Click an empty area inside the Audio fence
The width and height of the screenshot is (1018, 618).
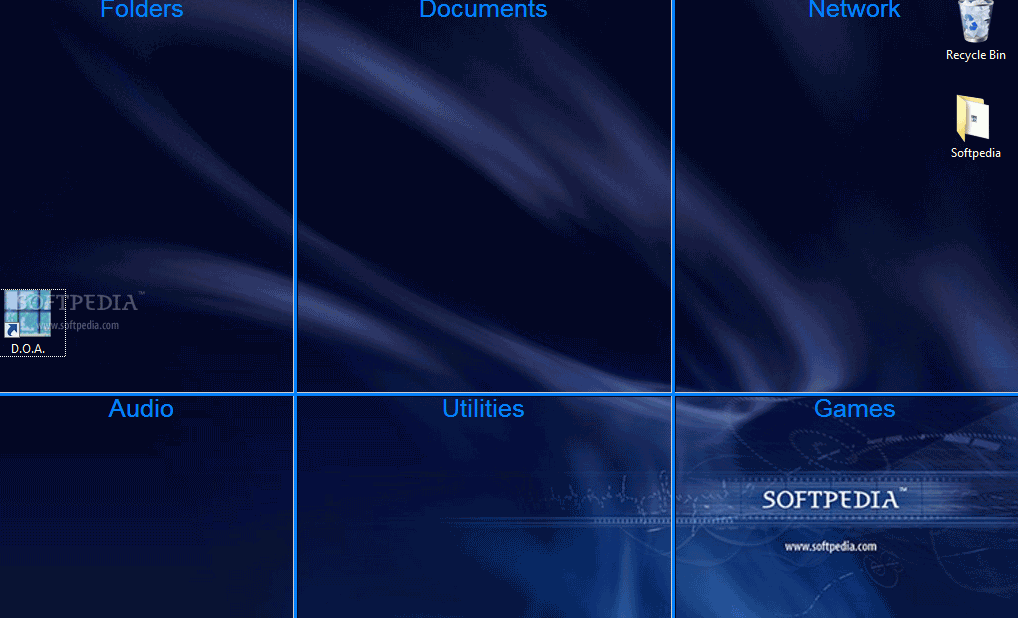[x=141, y=520]
